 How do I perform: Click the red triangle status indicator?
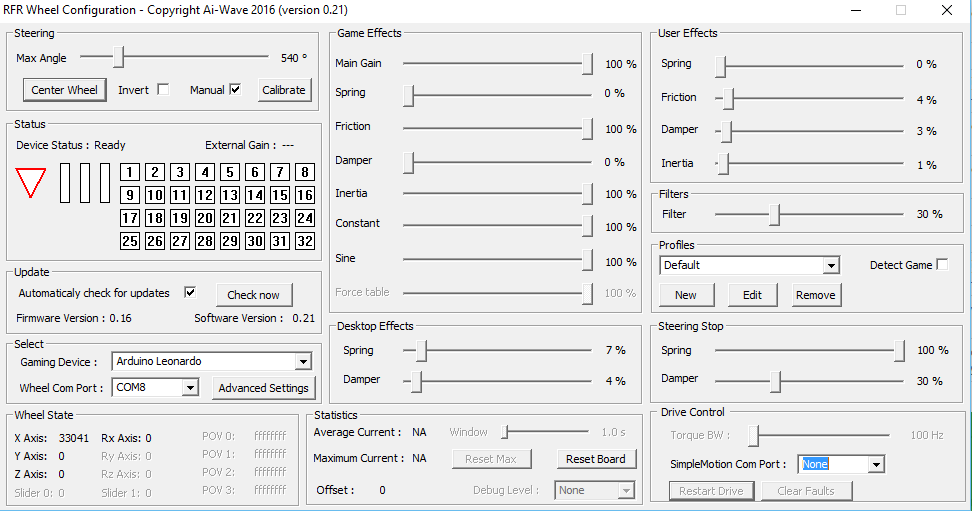pos(30,182)
